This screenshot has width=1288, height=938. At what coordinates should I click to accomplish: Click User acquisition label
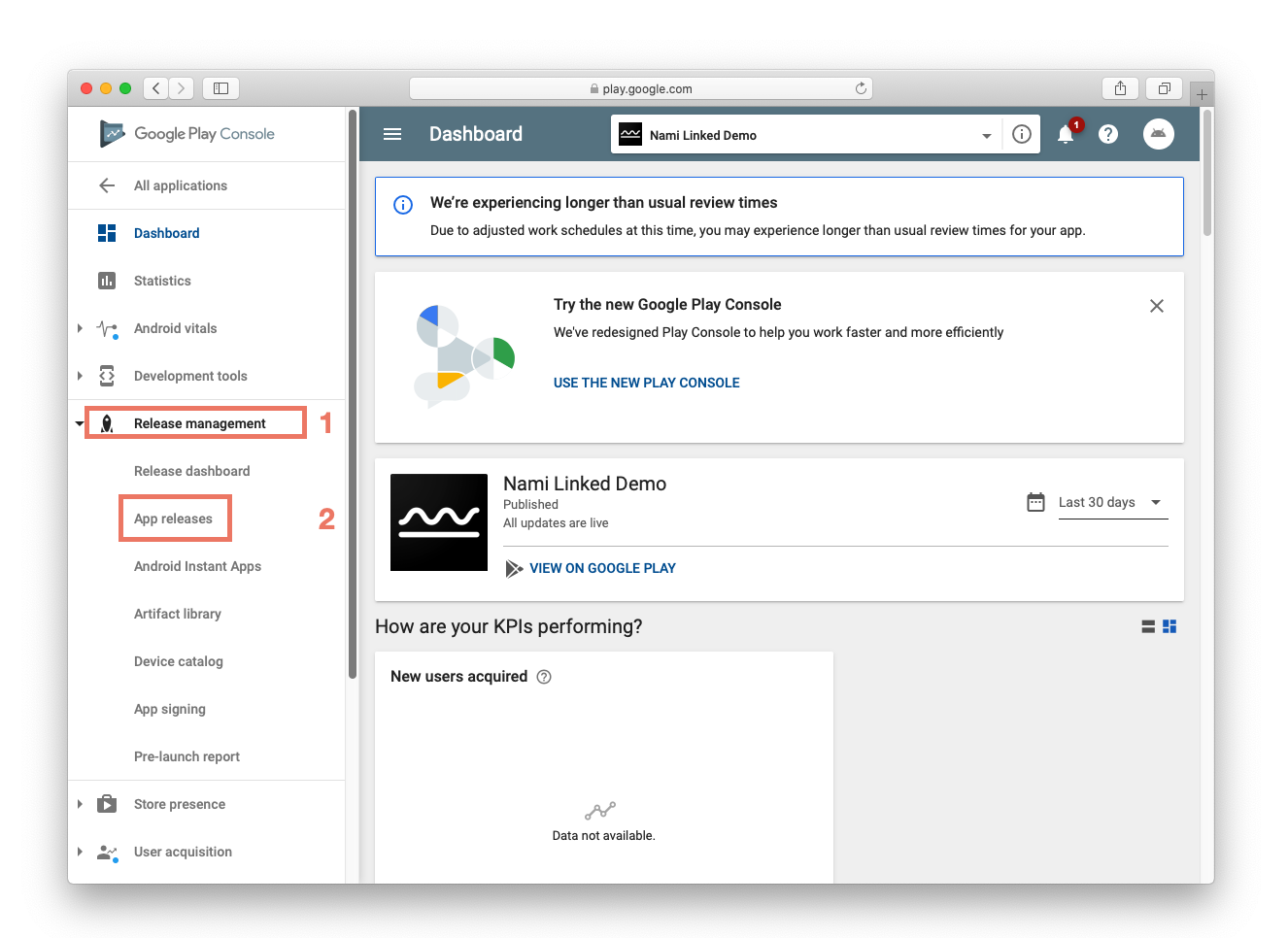(x=183, y=852)
